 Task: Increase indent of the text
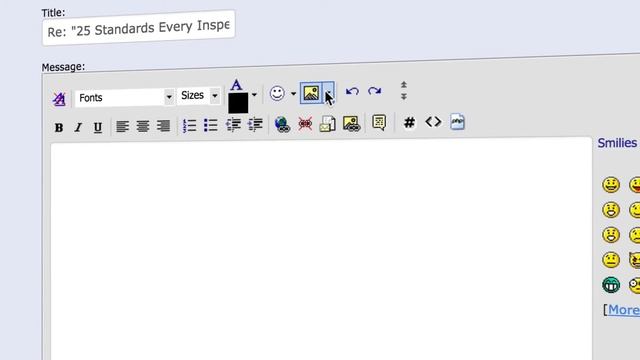point(255,124)
